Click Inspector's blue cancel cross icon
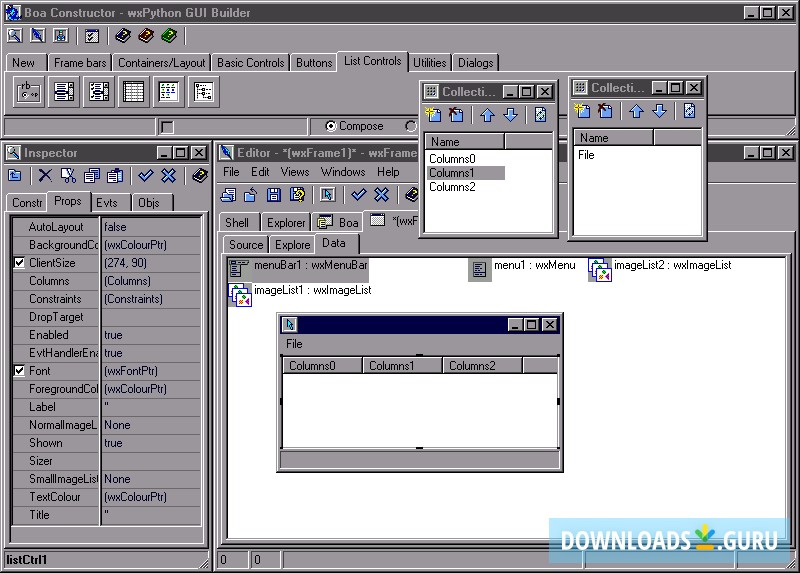This screenshot has width=800, height=573. point(169,176)
